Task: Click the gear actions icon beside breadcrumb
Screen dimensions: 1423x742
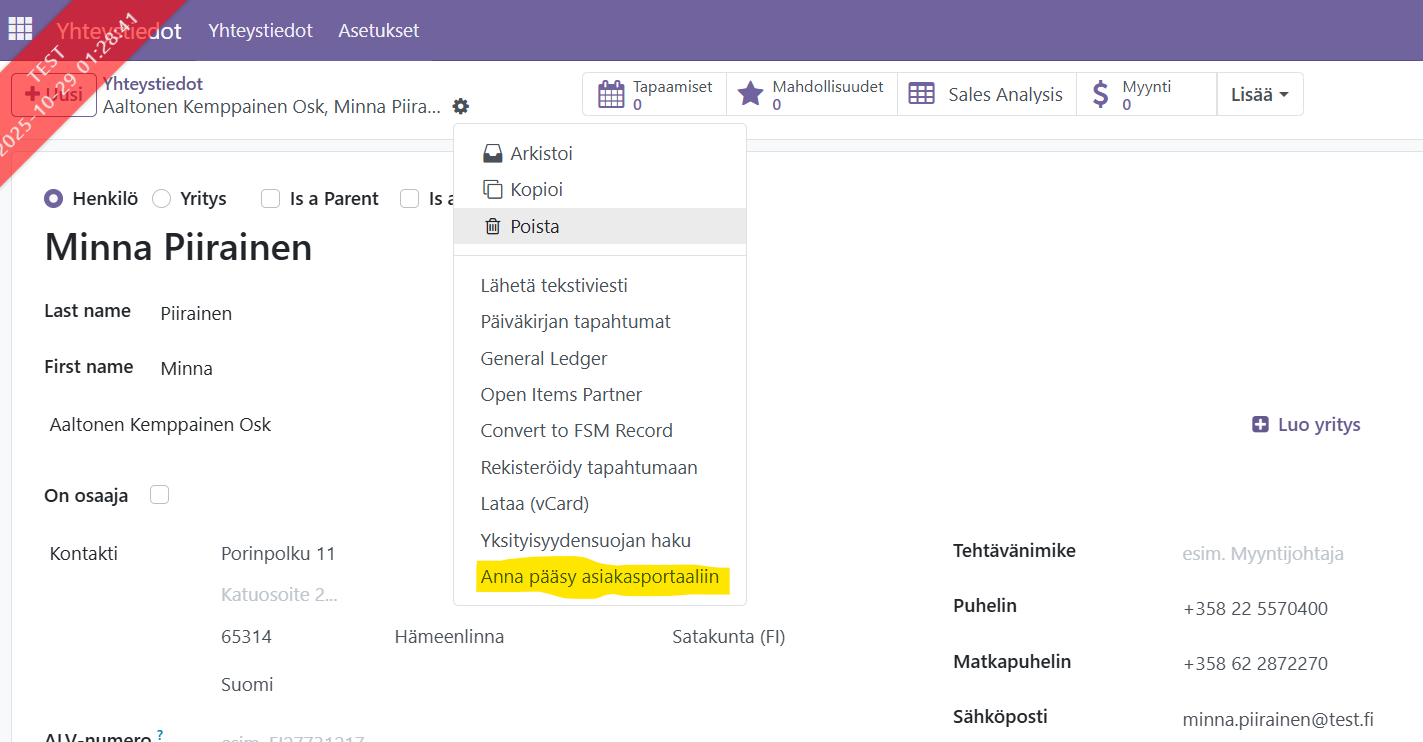Action: 460,106
